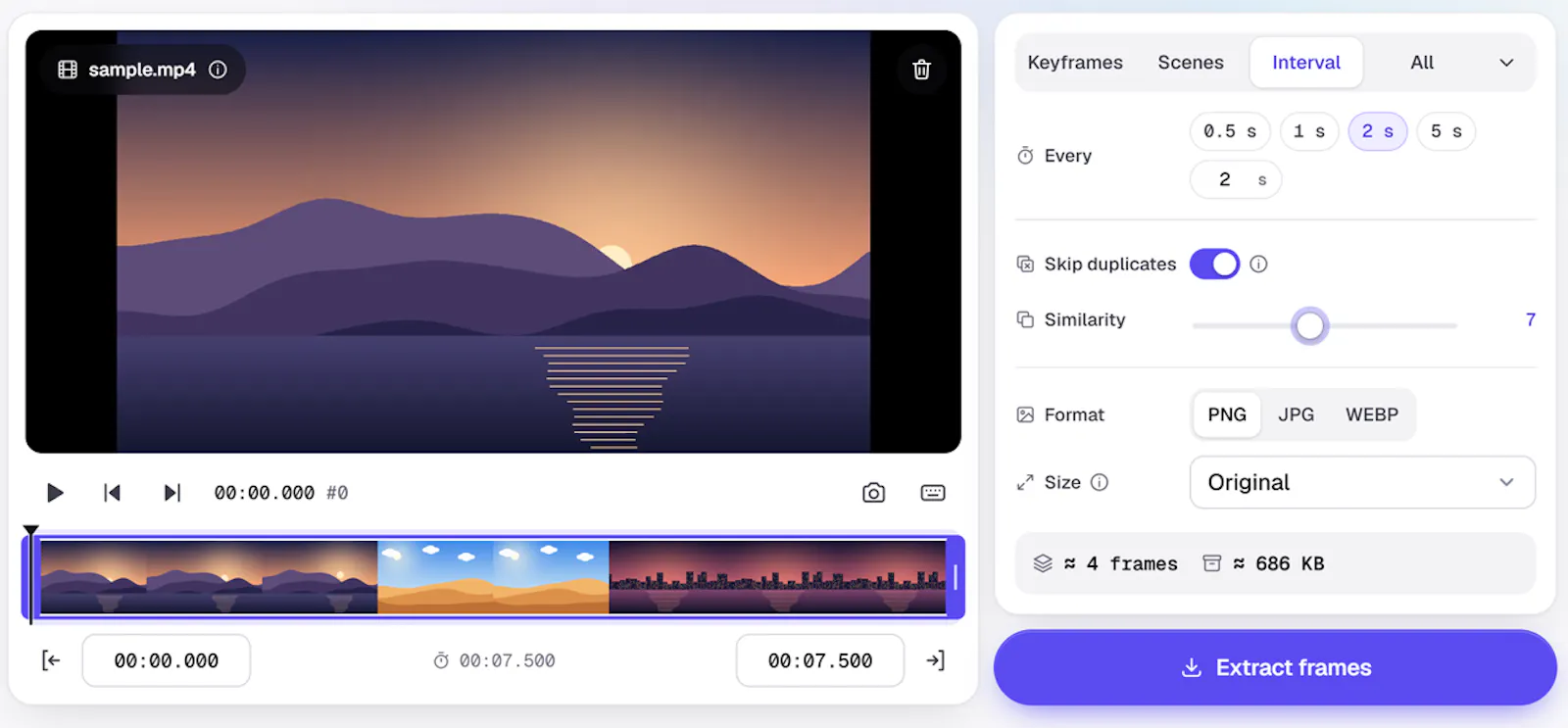Click the Extract frames button
Viewport: 1568px width, 728px height.
[x=1275, y=667]
